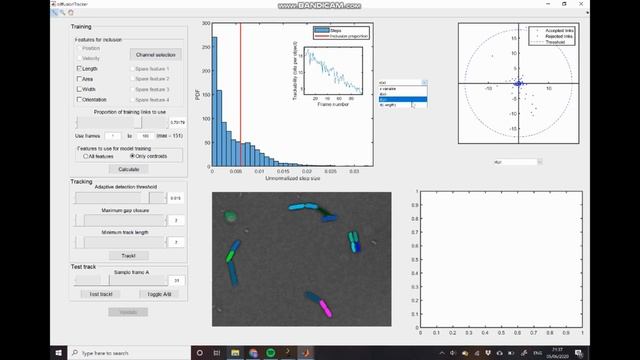Click the greyed Validate button
This screenshot has height=360, width=640.
tap(128, 312)
